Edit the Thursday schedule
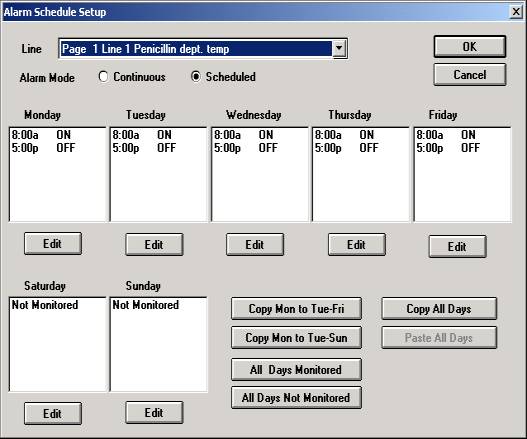Image resolution: width=527 pixels, height=439 pixels. pos(357,244)
